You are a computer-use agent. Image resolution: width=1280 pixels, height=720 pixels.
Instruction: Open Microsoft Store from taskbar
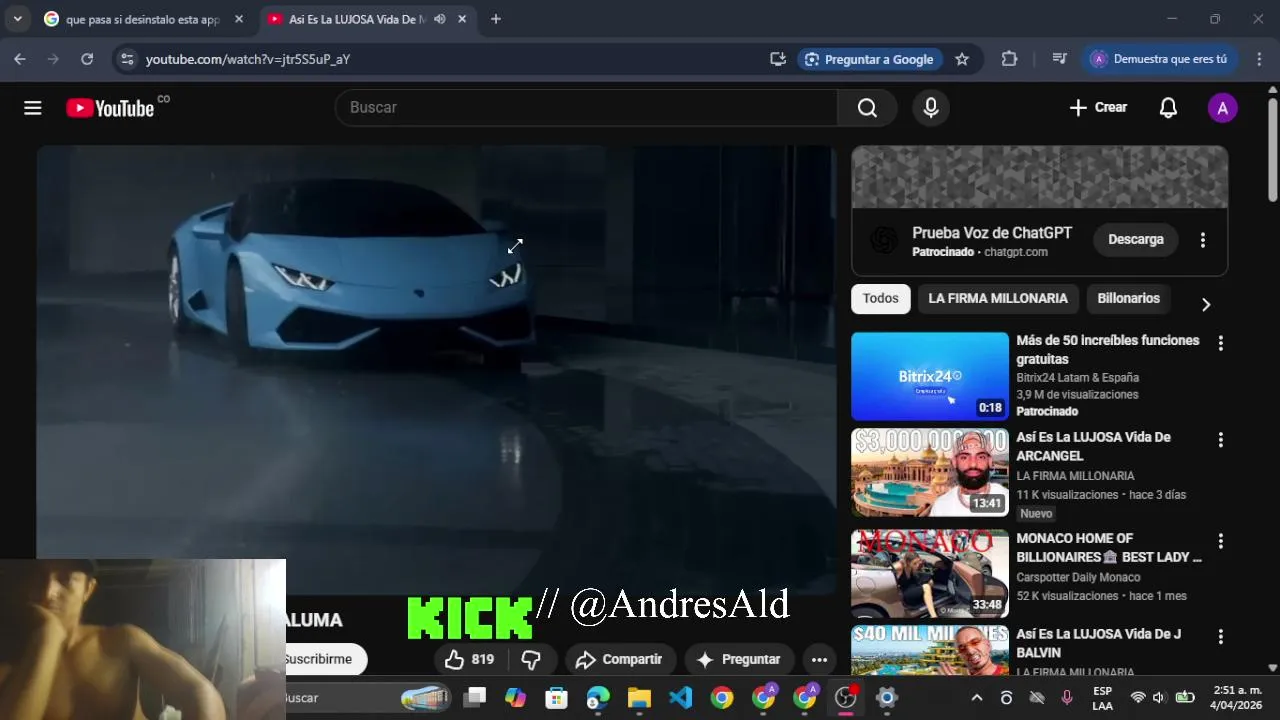click(x=556, y=697)
